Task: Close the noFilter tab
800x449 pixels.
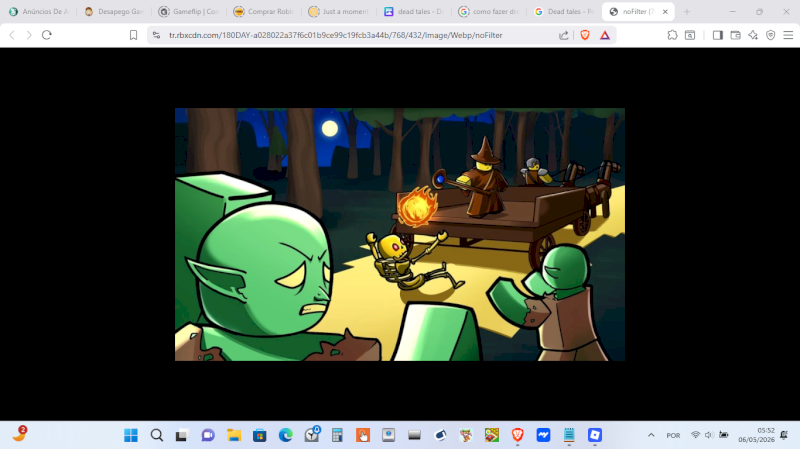Action: pos(665,11)
